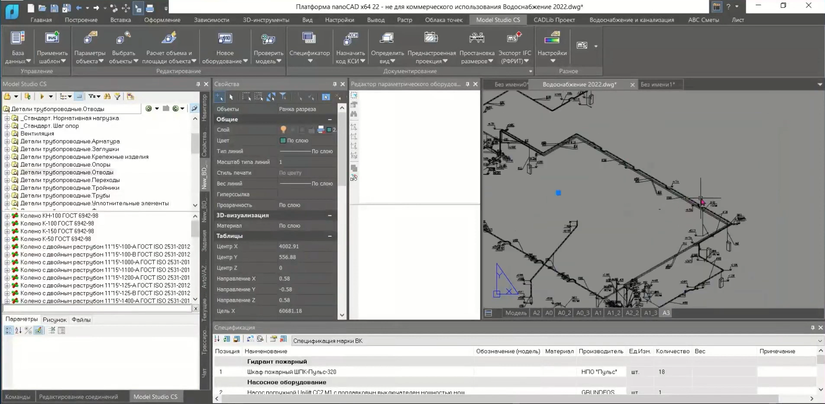This screenshot has width=825, height=404.
Task: Click the Свойства panel vertical scrollbar
Action: [x=341, y=210]
